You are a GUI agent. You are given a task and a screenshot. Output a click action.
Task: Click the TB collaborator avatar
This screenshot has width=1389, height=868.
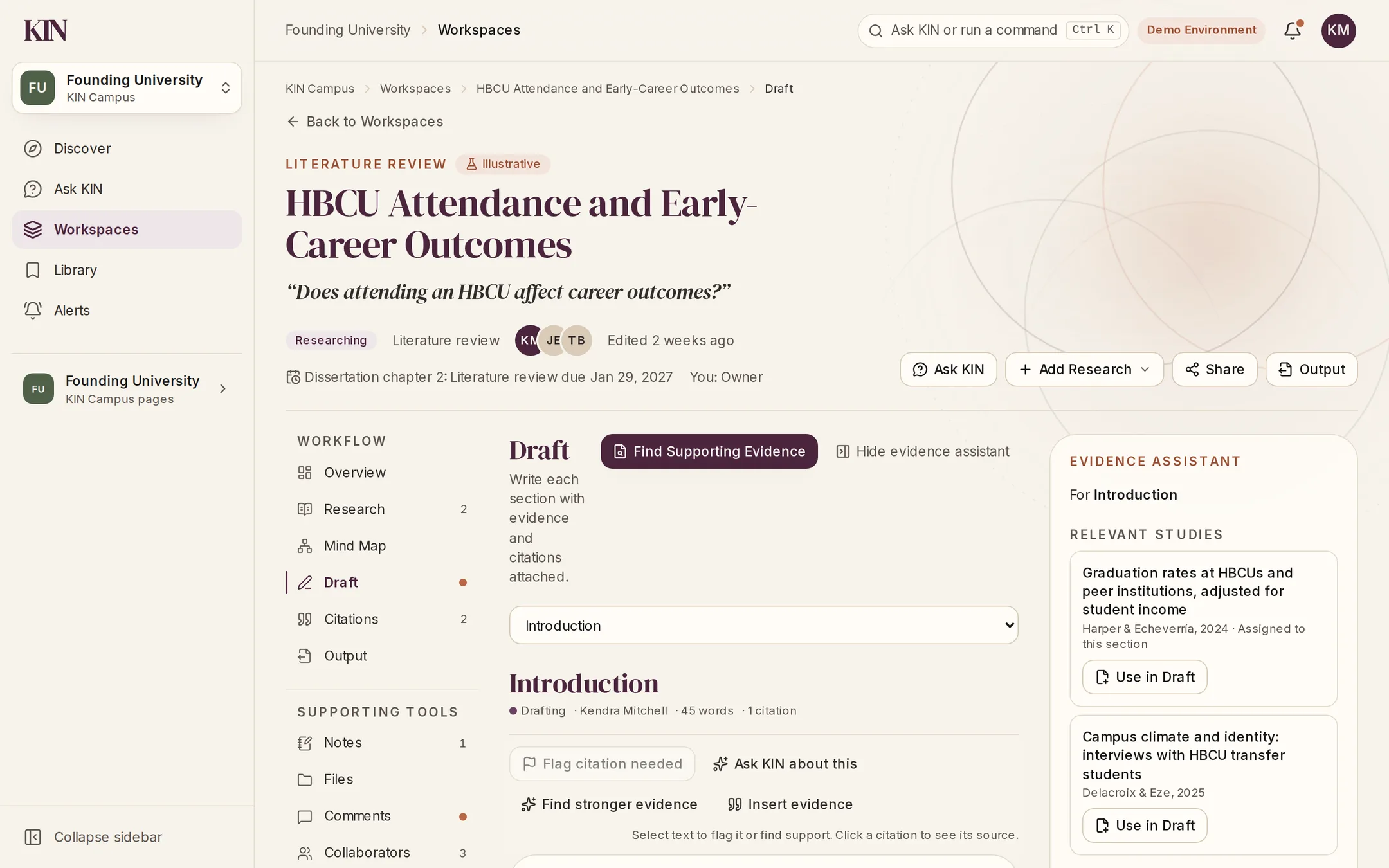point(577,340)
